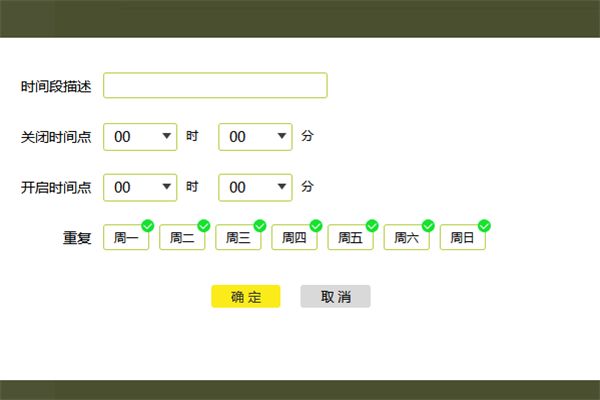The image size is (600, 400).
Task: Click the green checkmark on 周五
Action: coord(372,225)
